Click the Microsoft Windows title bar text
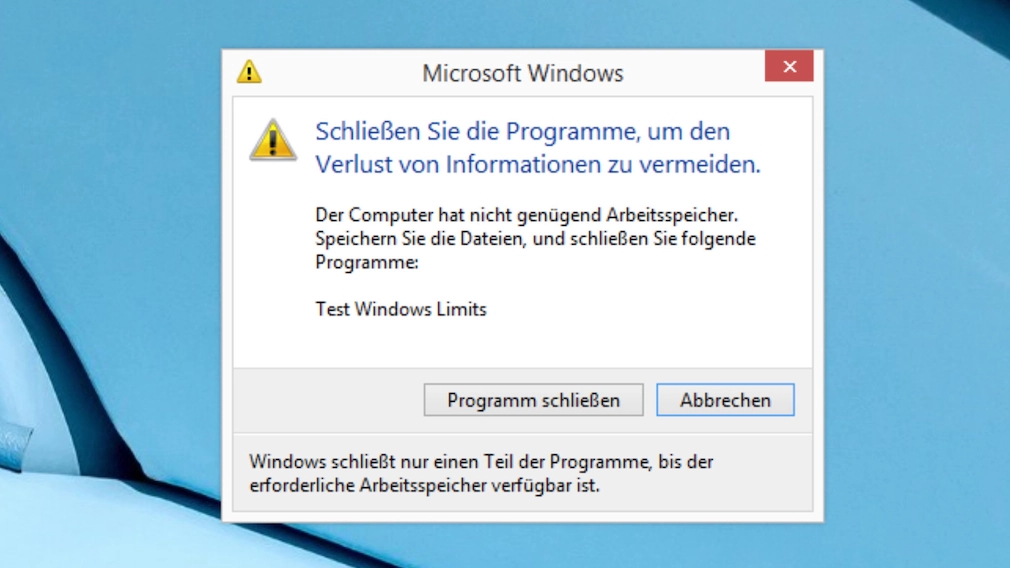Image resolution: width=1010 pixels, height=568 pixels. click(523, 73)
